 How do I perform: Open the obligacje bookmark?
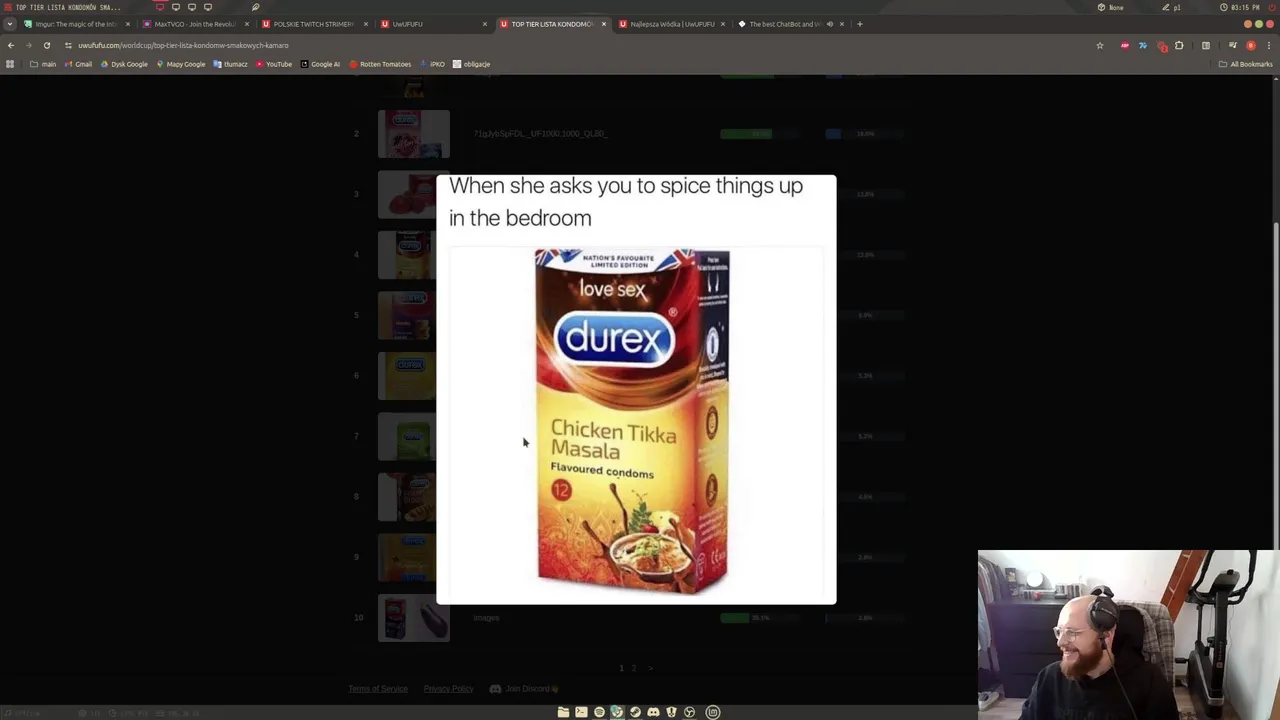[471, 64]
